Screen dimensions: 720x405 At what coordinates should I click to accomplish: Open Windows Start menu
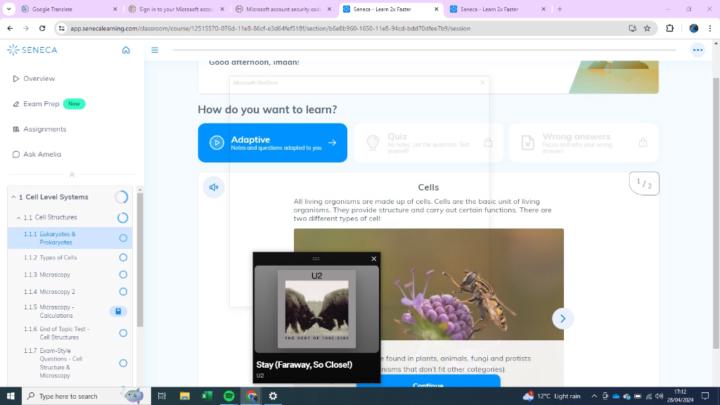coord(11,396)
